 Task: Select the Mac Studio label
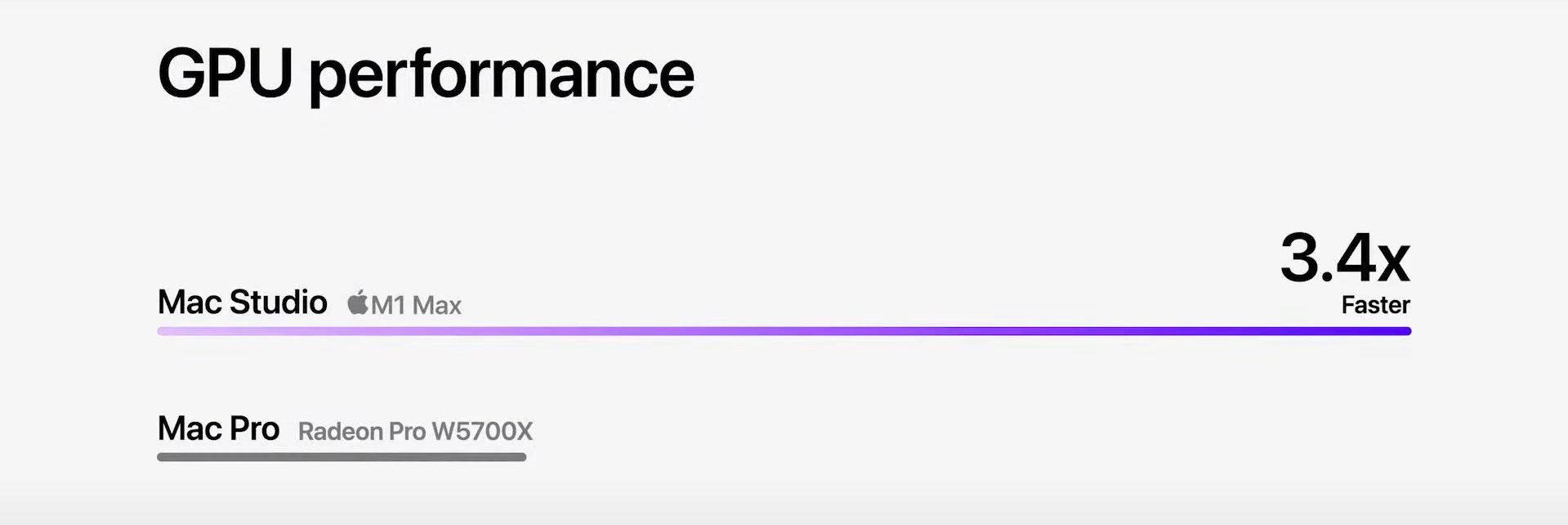click(x=242, y=302)
